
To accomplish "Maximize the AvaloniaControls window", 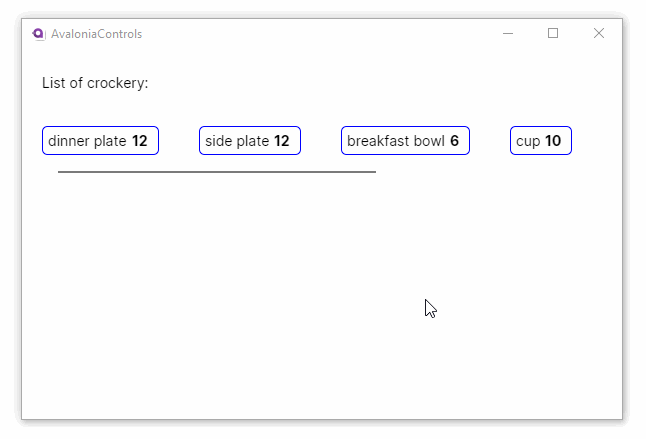I will pos(553,34).
